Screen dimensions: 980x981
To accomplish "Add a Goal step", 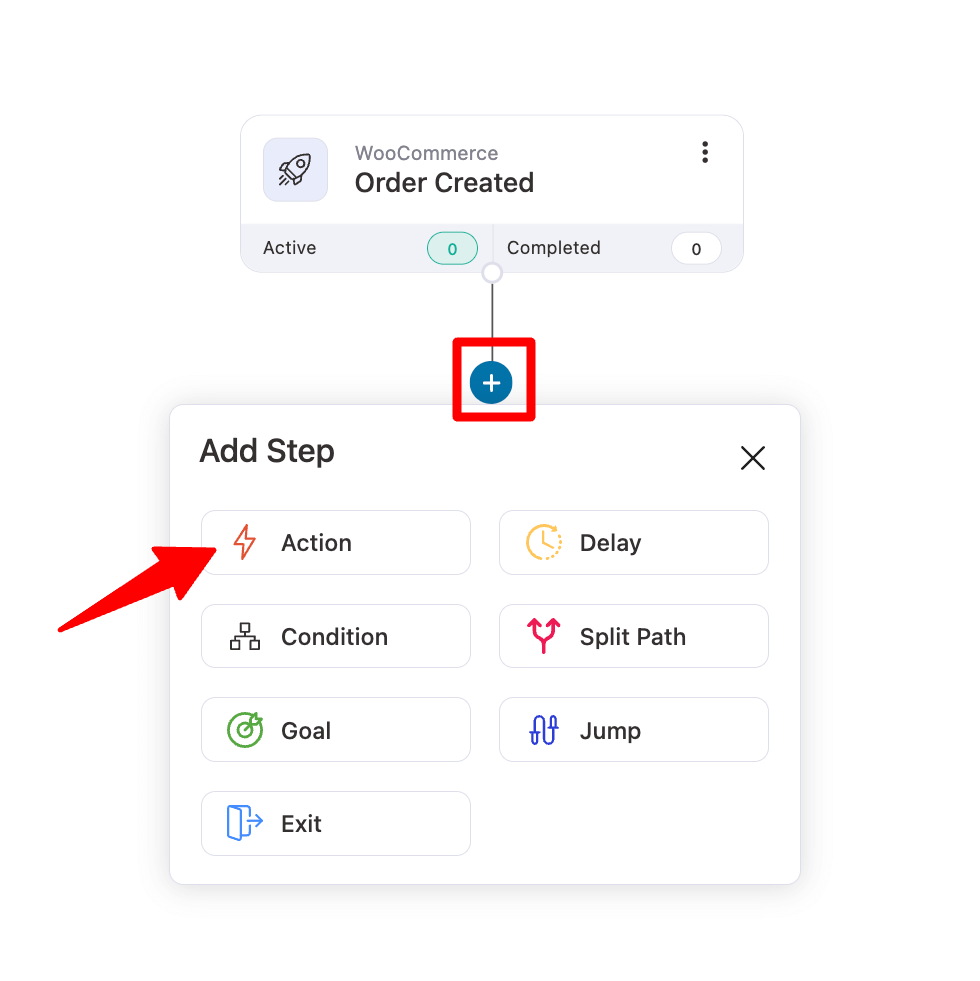I will click(x=335, y=729).
